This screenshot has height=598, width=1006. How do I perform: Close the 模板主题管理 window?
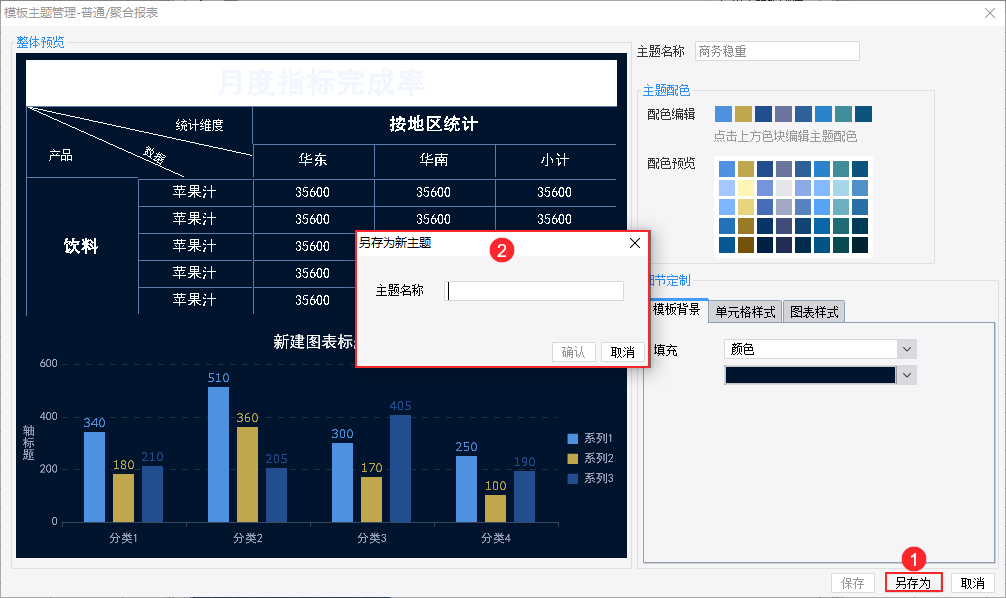pos(990,13)
